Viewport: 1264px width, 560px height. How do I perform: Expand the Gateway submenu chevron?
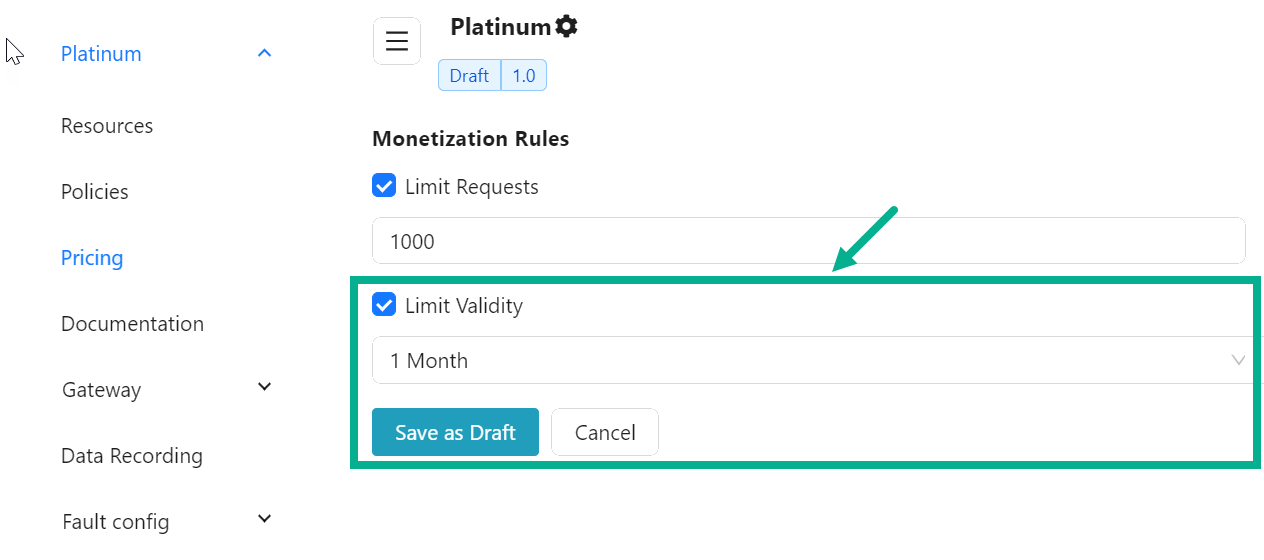point(264,387)
